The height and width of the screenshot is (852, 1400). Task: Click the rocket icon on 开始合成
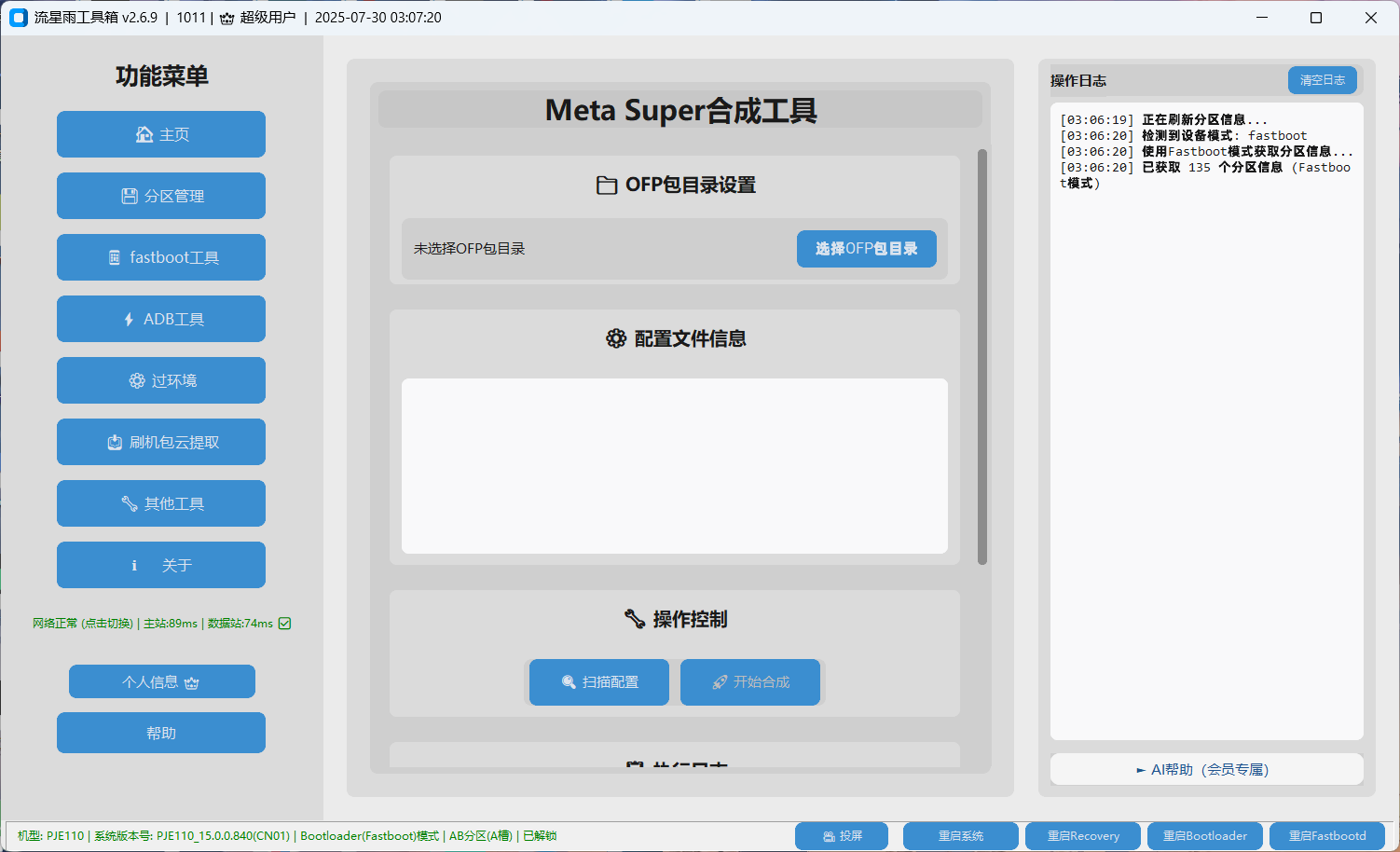coord(720,681)
